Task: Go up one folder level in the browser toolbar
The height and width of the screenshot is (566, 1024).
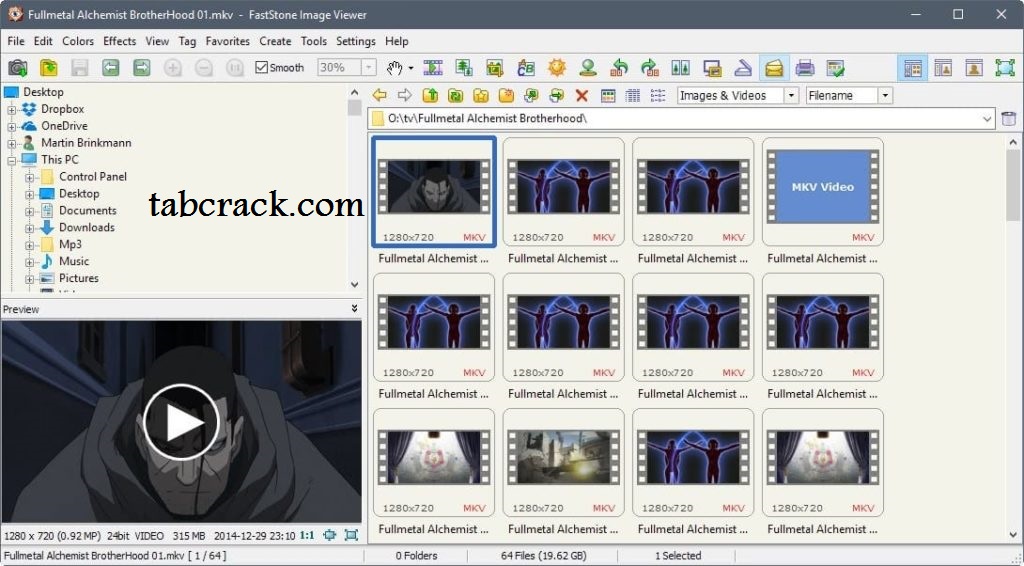Action: pos(430,95)
